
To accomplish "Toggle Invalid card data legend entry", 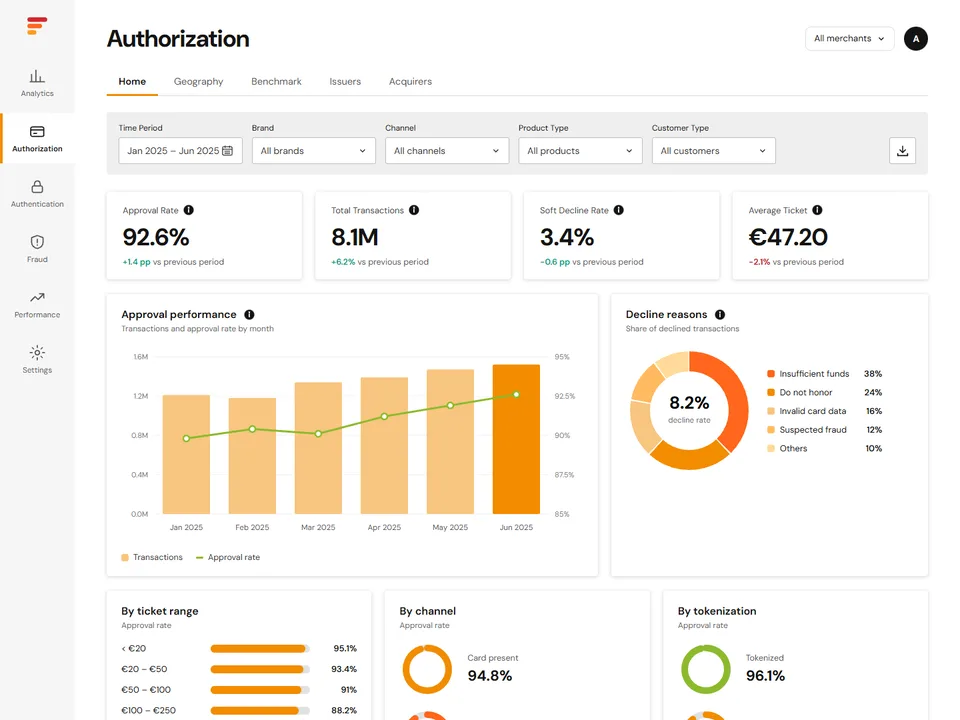I will click(x=824, y=411).
